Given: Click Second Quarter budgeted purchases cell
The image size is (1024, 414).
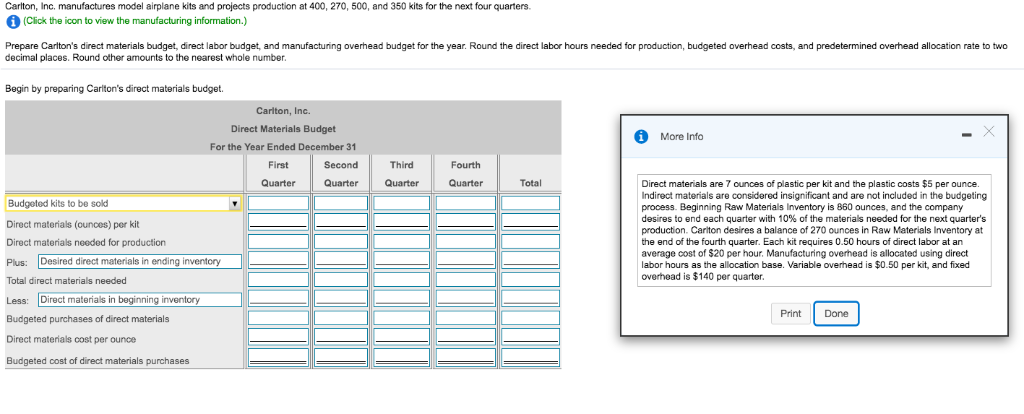Looking at the screenshot, I should click(340, 319).
